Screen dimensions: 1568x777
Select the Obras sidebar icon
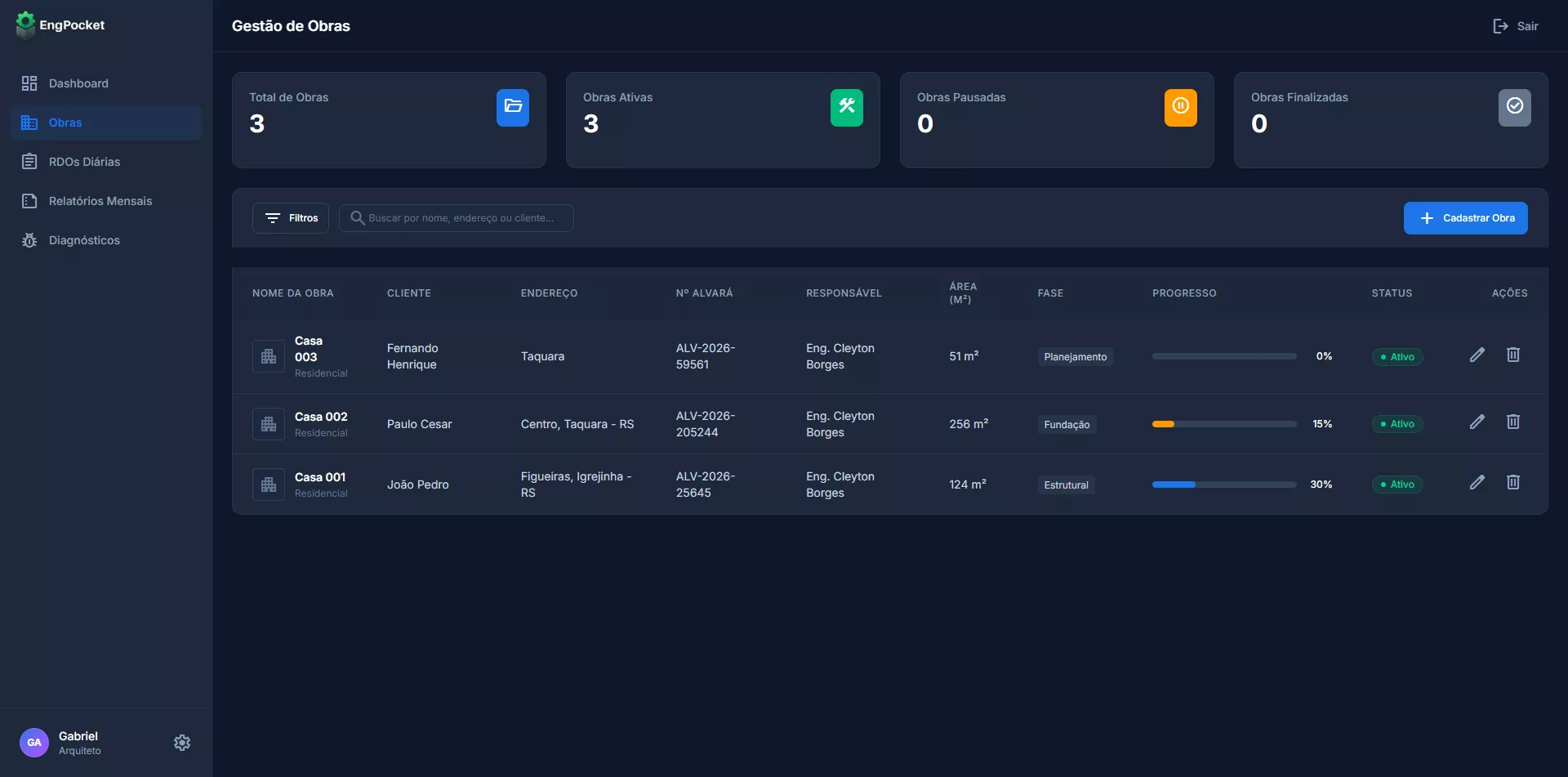[29, 123]
